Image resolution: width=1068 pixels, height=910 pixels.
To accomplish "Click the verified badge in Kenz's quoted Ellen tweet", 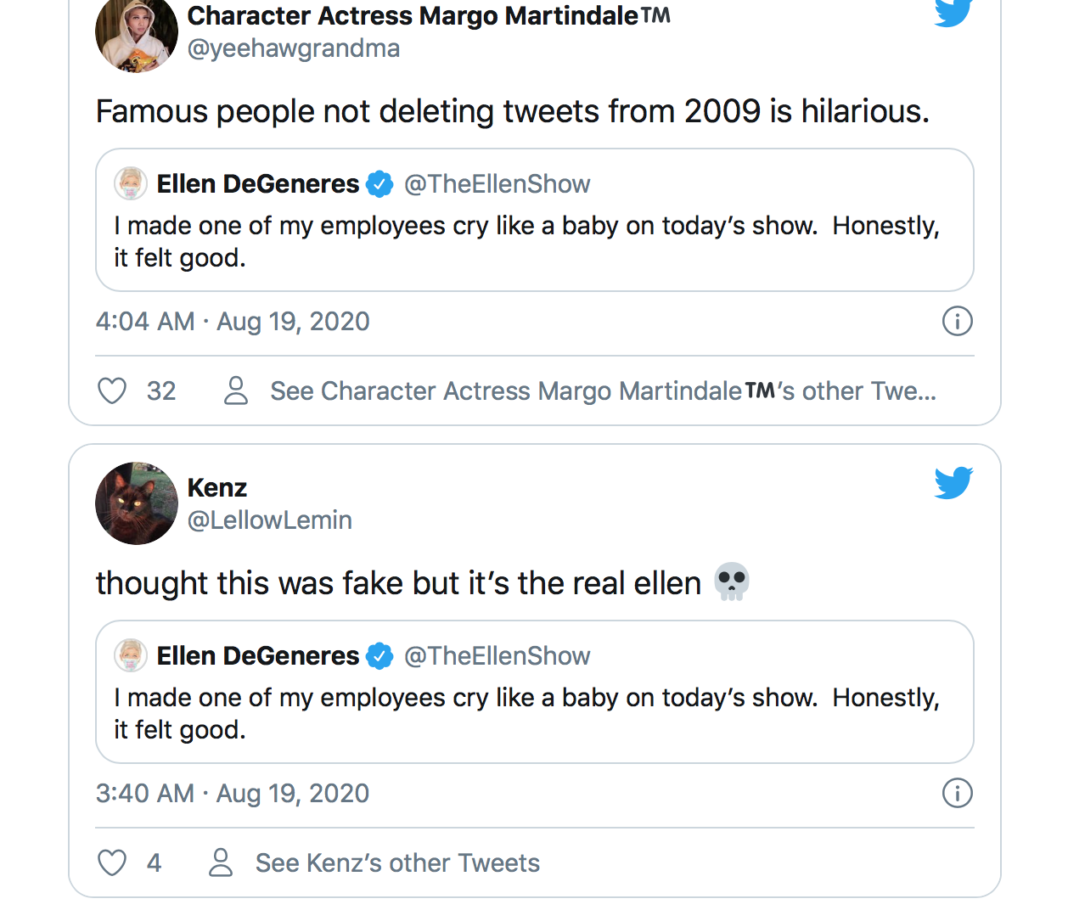I will pos(379,656).
